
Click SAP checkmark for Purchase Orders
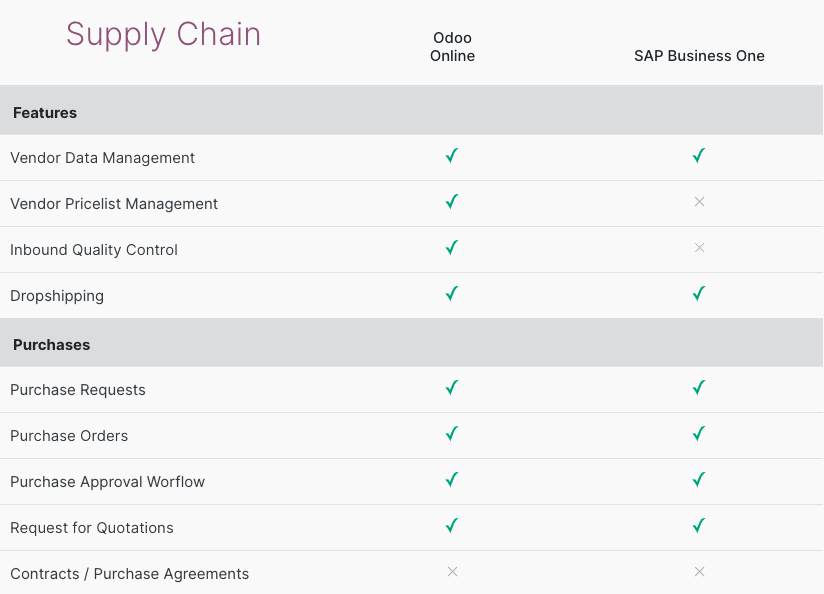[x=699, y=434]
